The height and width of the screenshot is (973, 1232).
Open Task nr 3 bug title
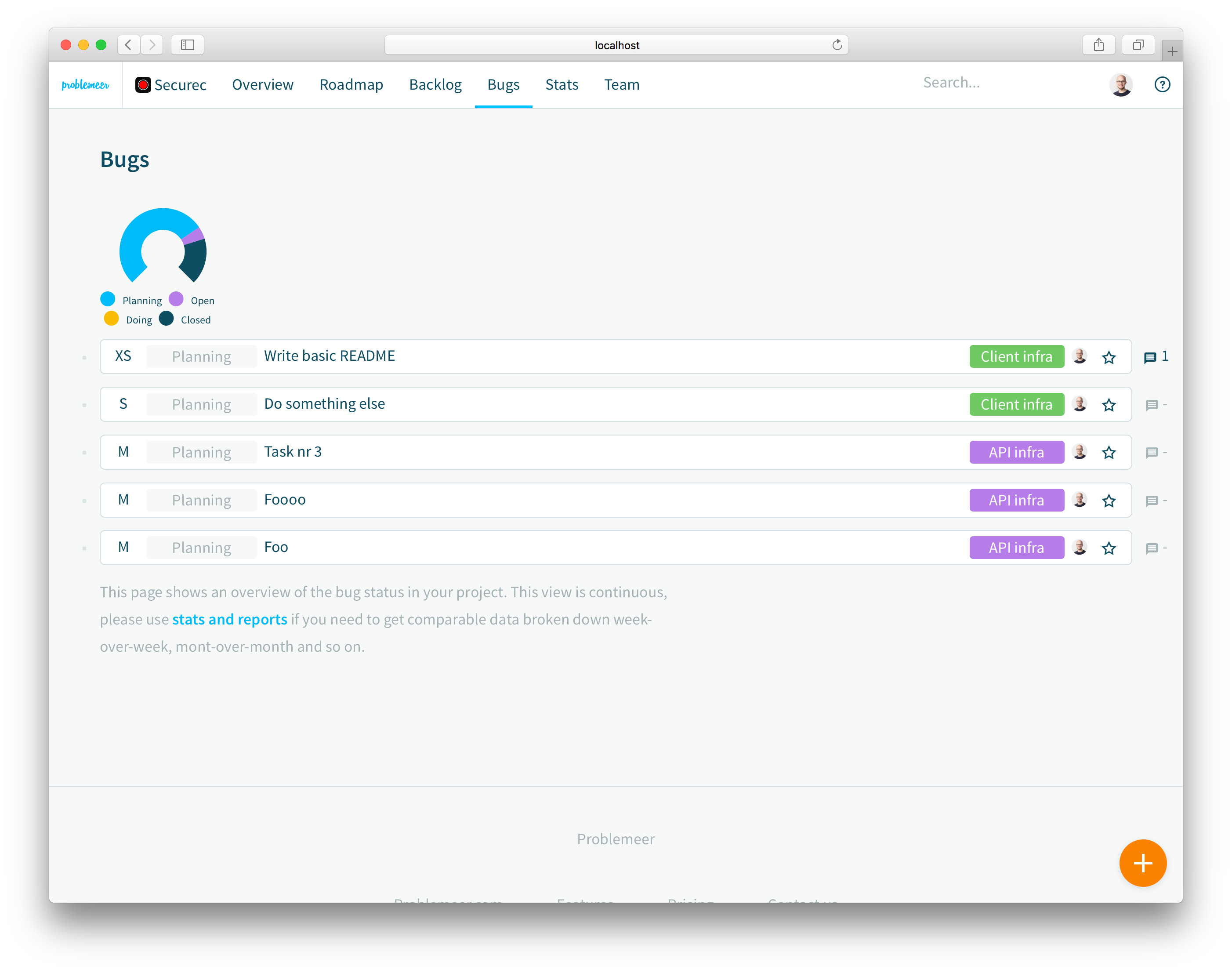(x=293, y=452)
